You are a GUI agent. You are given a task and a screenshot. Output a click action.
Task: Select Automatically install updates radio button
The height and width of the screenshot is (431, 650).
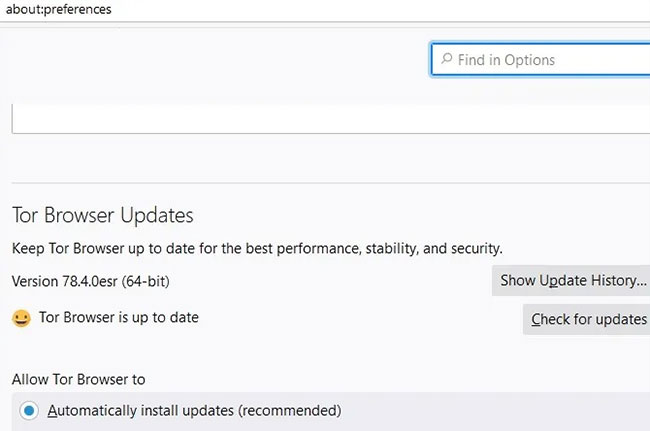[x=29, y=411]
